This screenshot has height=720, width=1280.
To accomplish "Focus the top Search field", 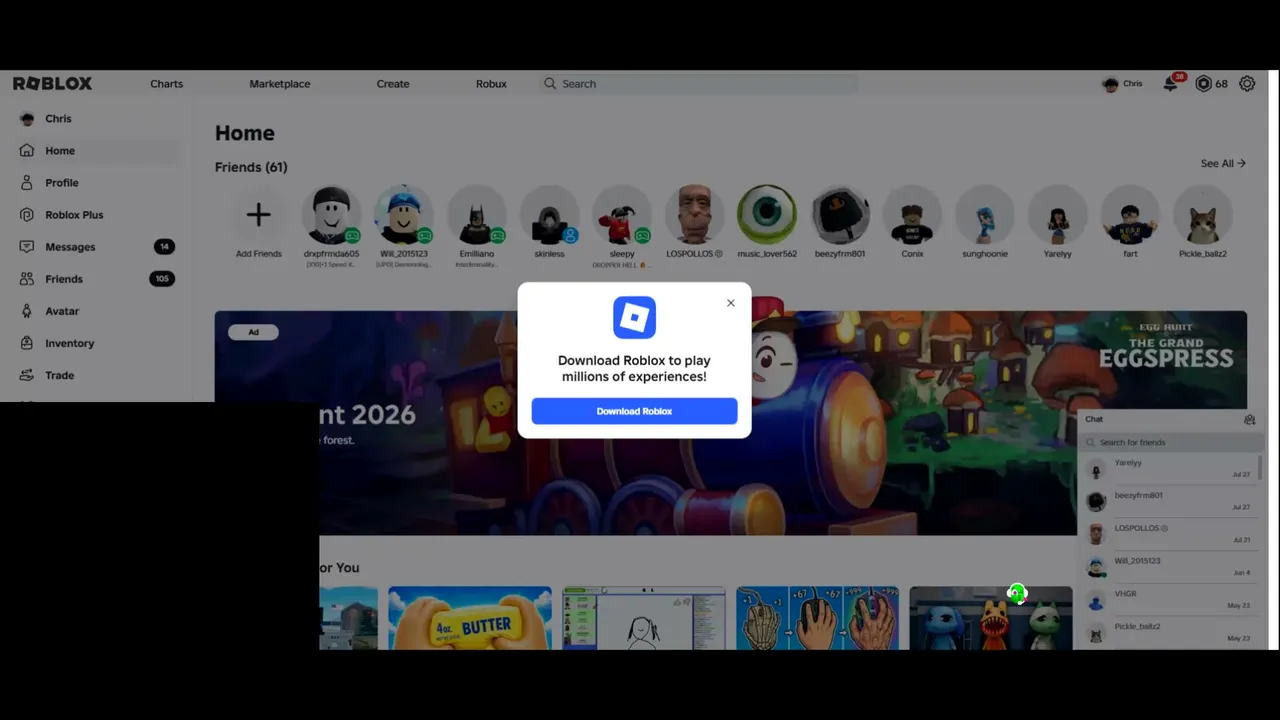I will click(x=698, y=84).
